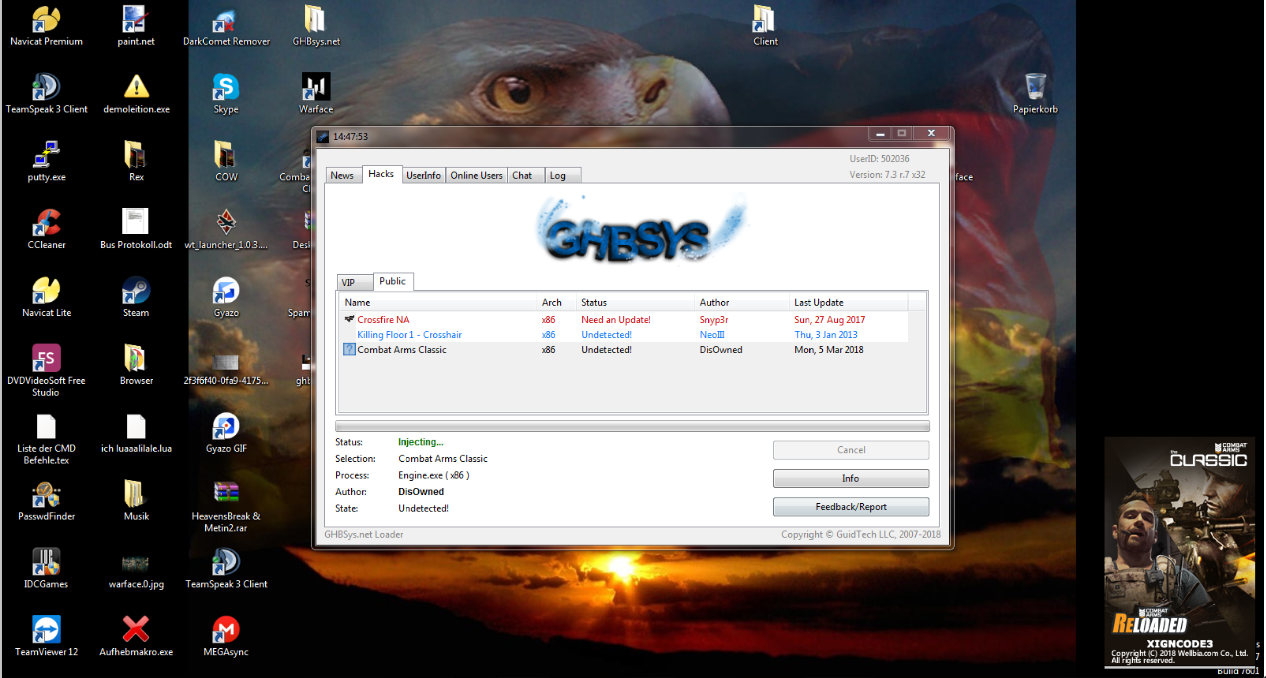This screenshot has height=678, width=1266.
Task: Sort hack list by Status column
Action: coord(635,302)
